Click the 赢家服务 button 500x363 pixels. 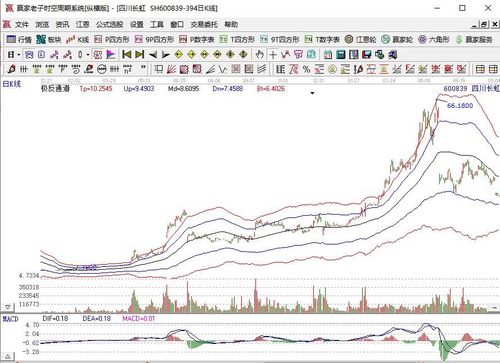click(474, 39)
